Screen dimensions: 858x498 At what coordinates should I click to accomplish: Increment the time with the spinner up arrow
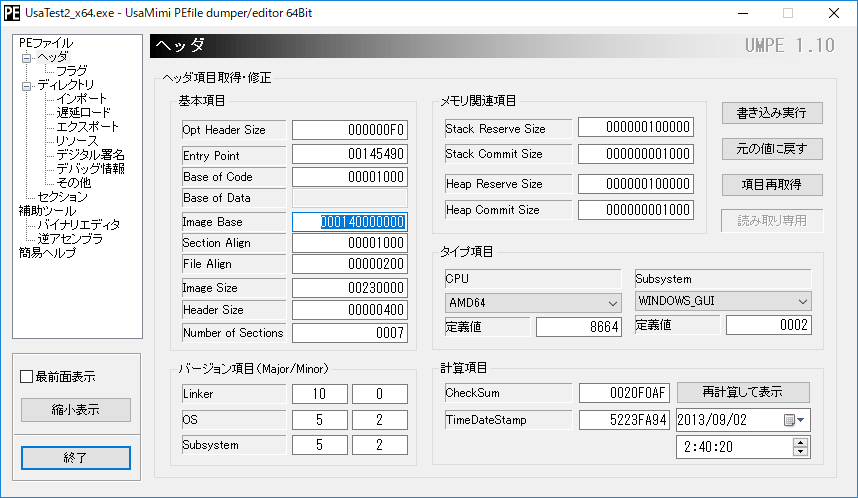(799, 442)
